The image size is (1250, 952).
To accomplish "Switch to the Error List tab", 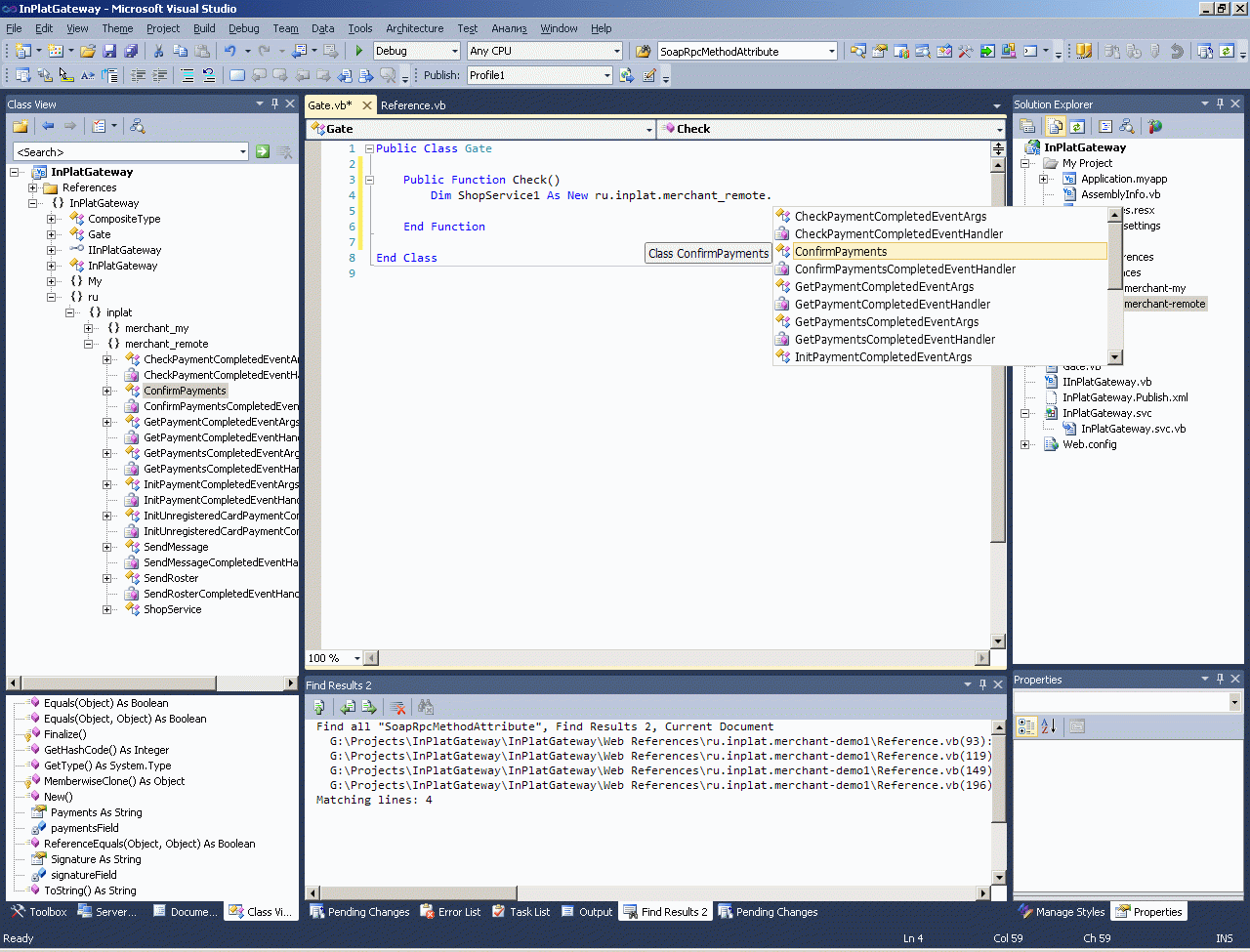I will (x=450, y=912).
